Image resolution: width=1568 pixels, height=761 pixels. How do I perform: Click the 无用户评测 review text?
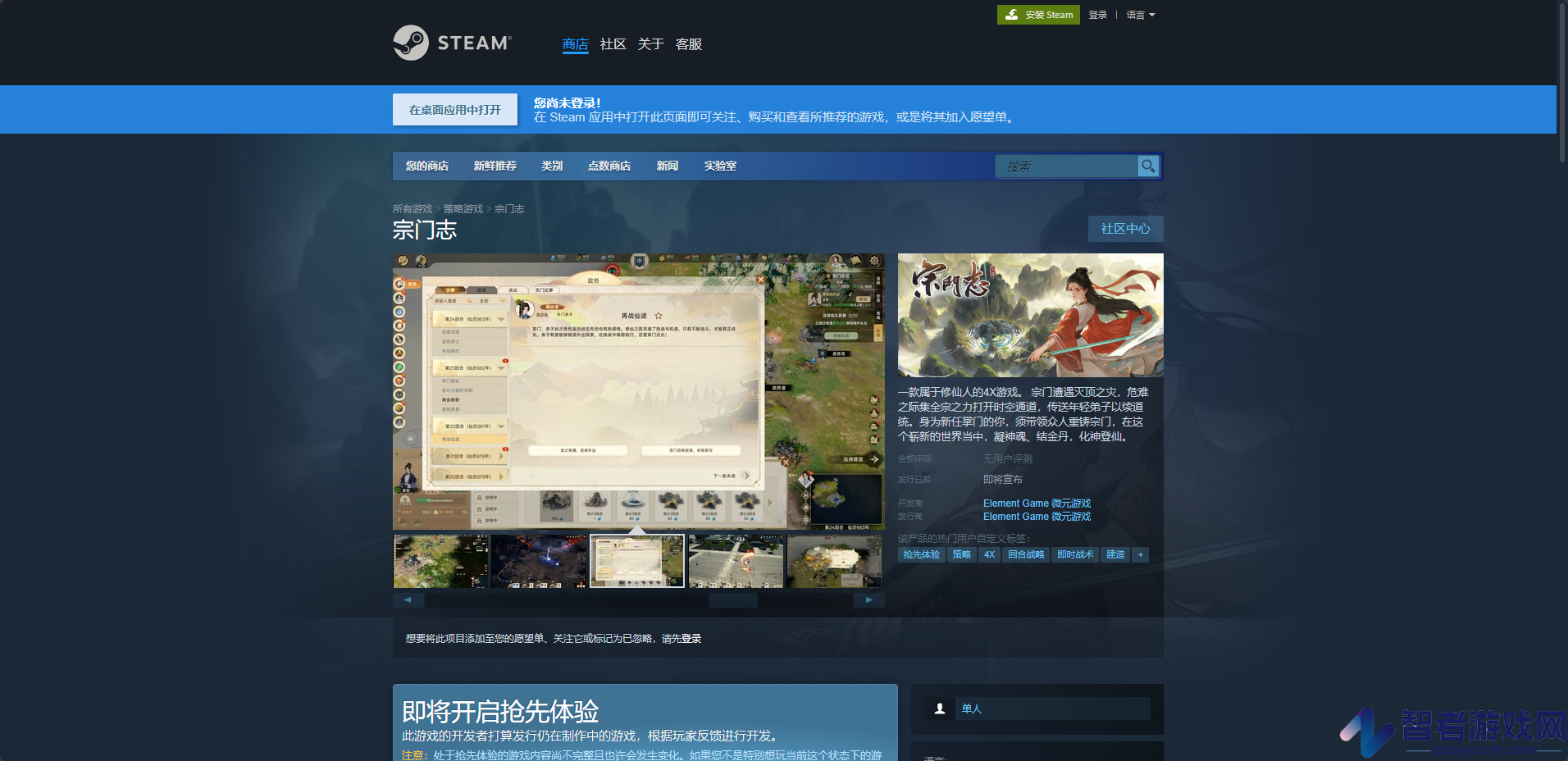tap(1008, 459)
